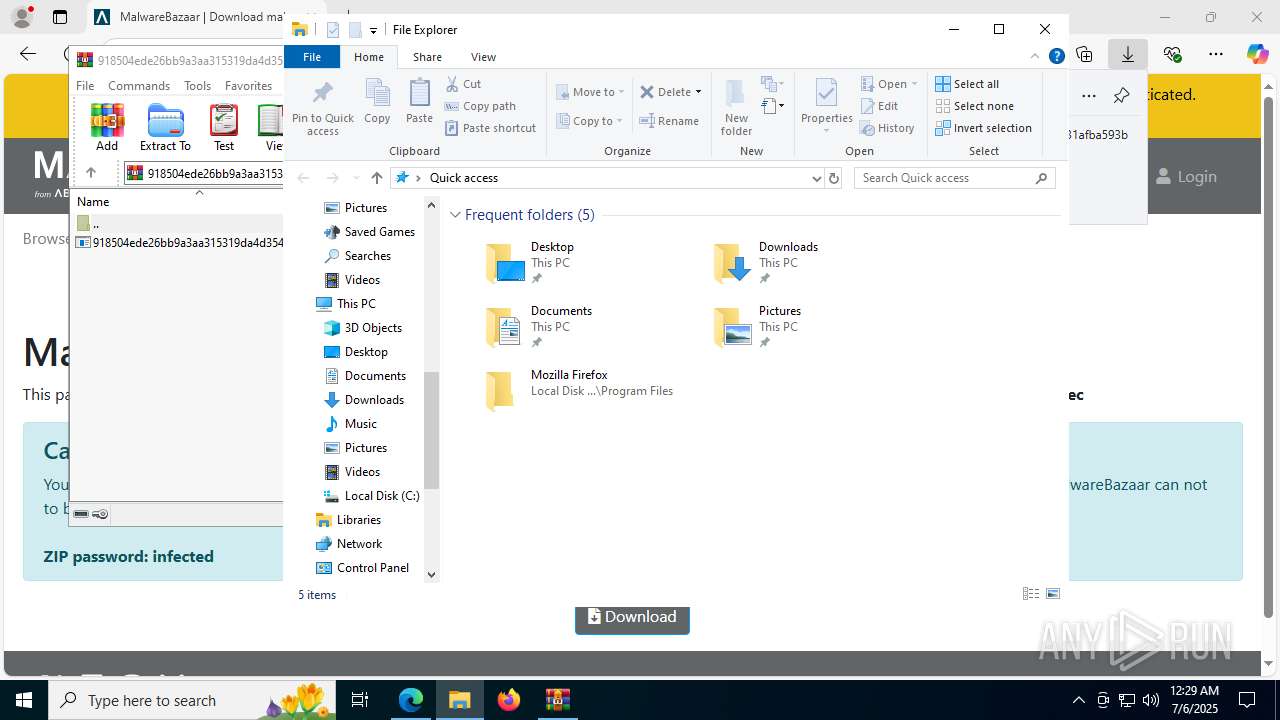Click navigation pane scroll down arrow
Screen dimensions: 1280x720
click(x=432, y=574)
